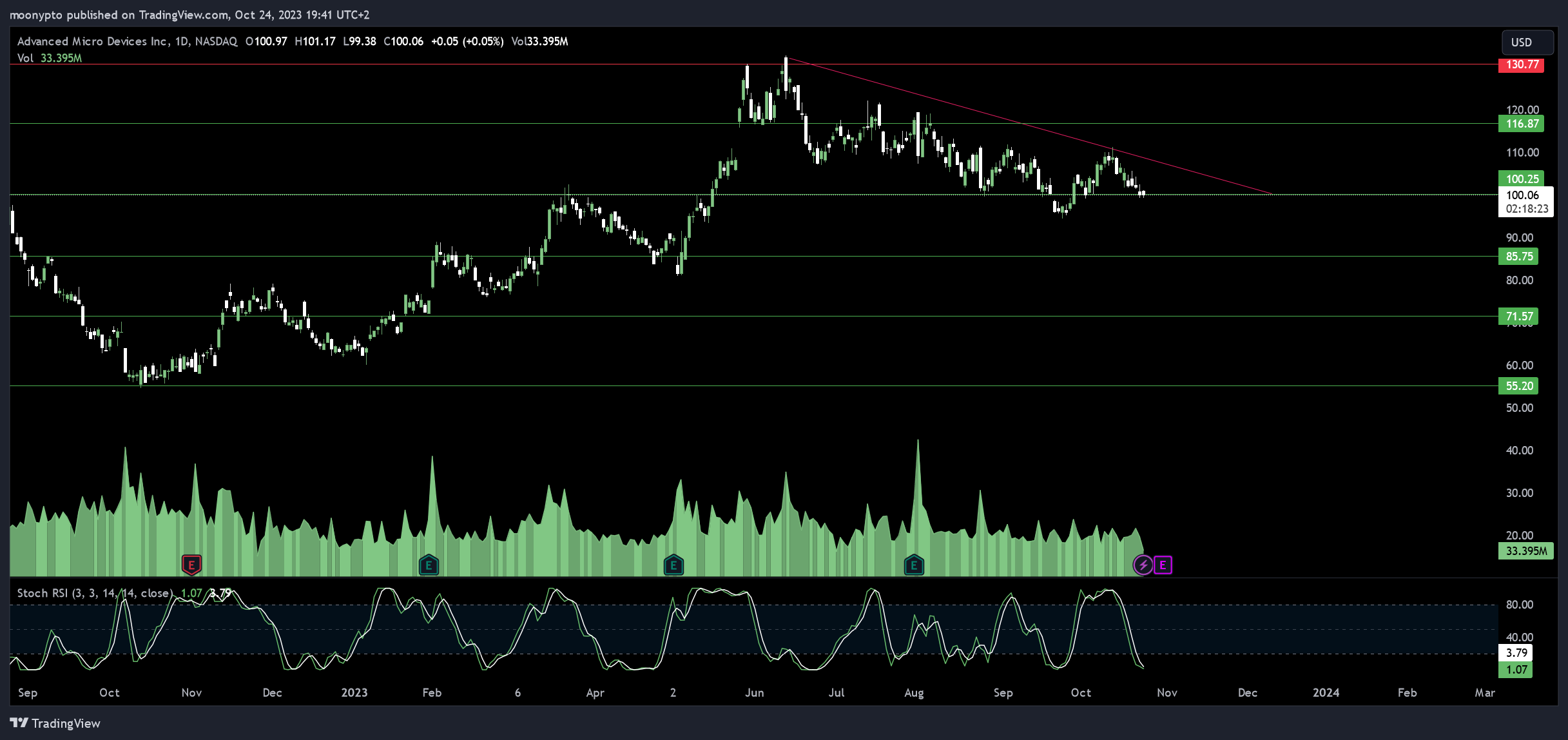Image resolution: width=1568 pixels, height=740 pixels.
Task: Click the moonypto published header text
Action: click(189, 14)
